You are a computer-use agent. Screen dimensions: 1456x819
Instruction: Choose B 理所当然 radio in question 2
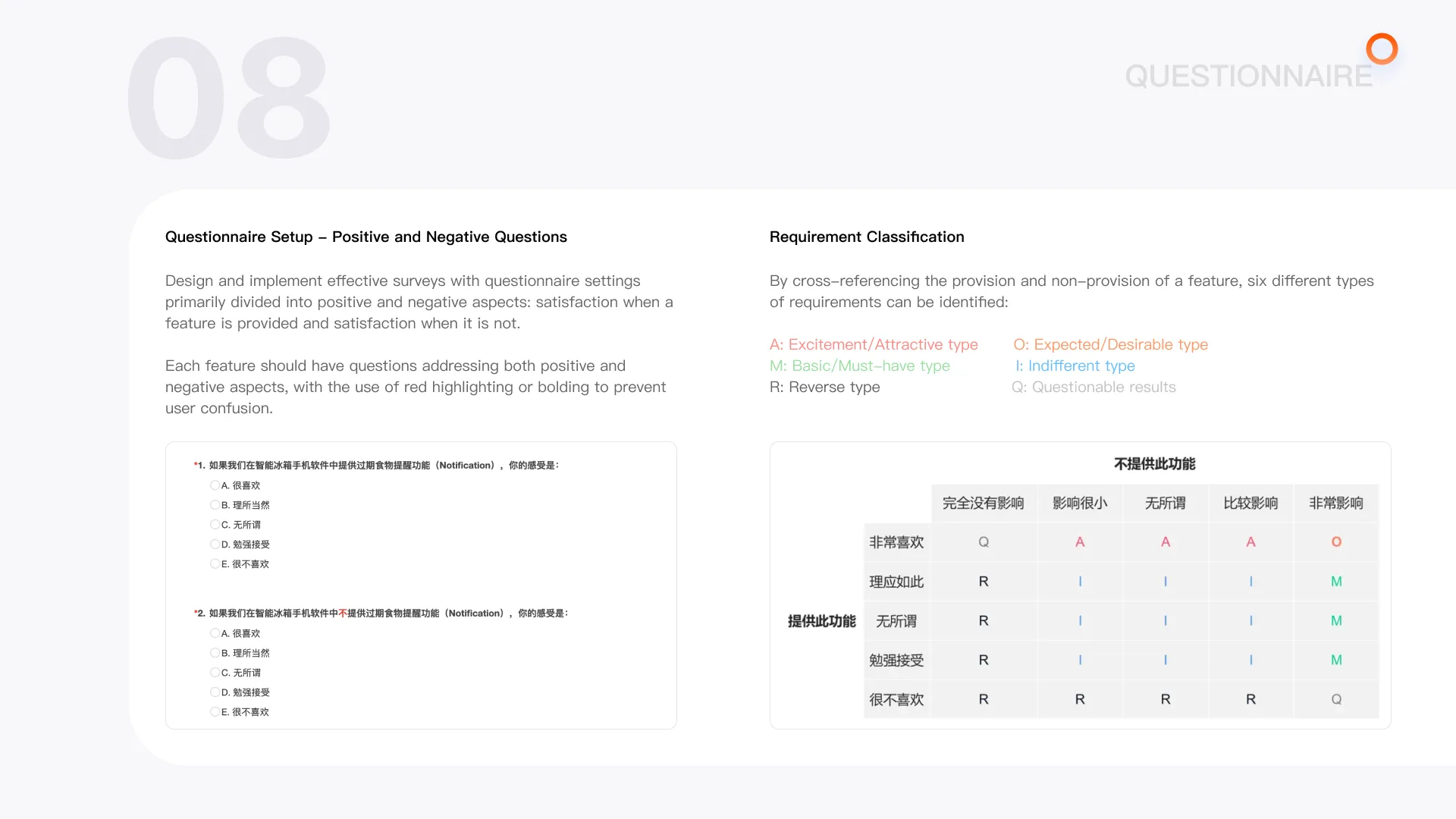(x=215, y=653)
